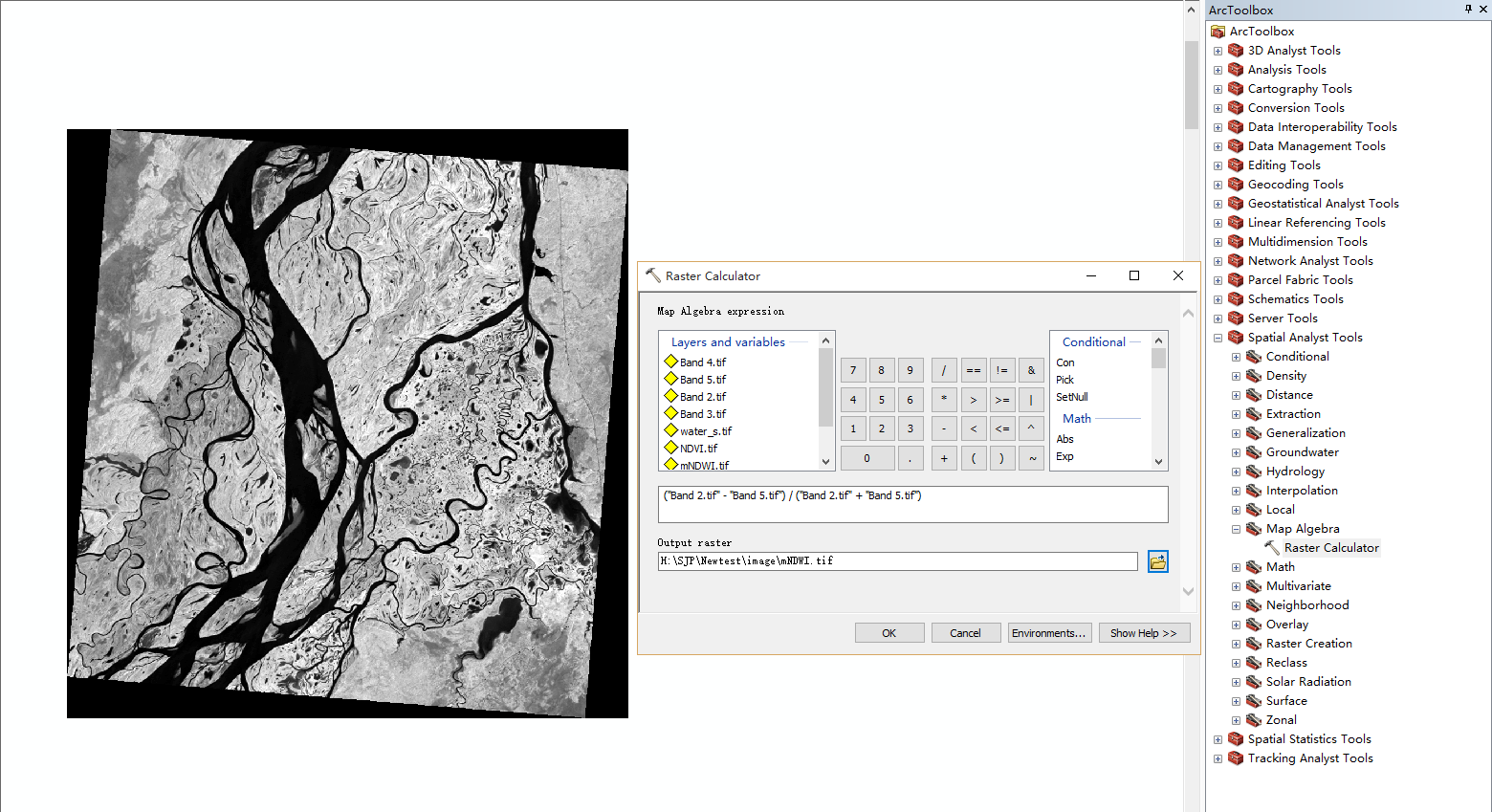Click the Solar Radiation toolset icon
Screen dimensions: 1492x812
pyautogui.click(x=1254, y=681)
